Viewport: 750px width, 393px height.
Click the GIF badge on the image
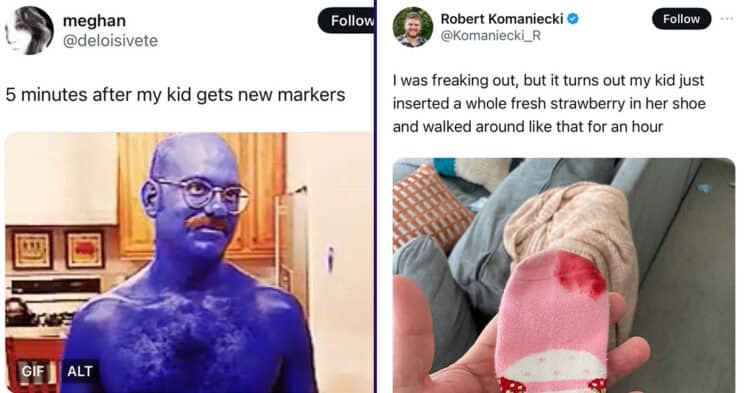point(33,371)
